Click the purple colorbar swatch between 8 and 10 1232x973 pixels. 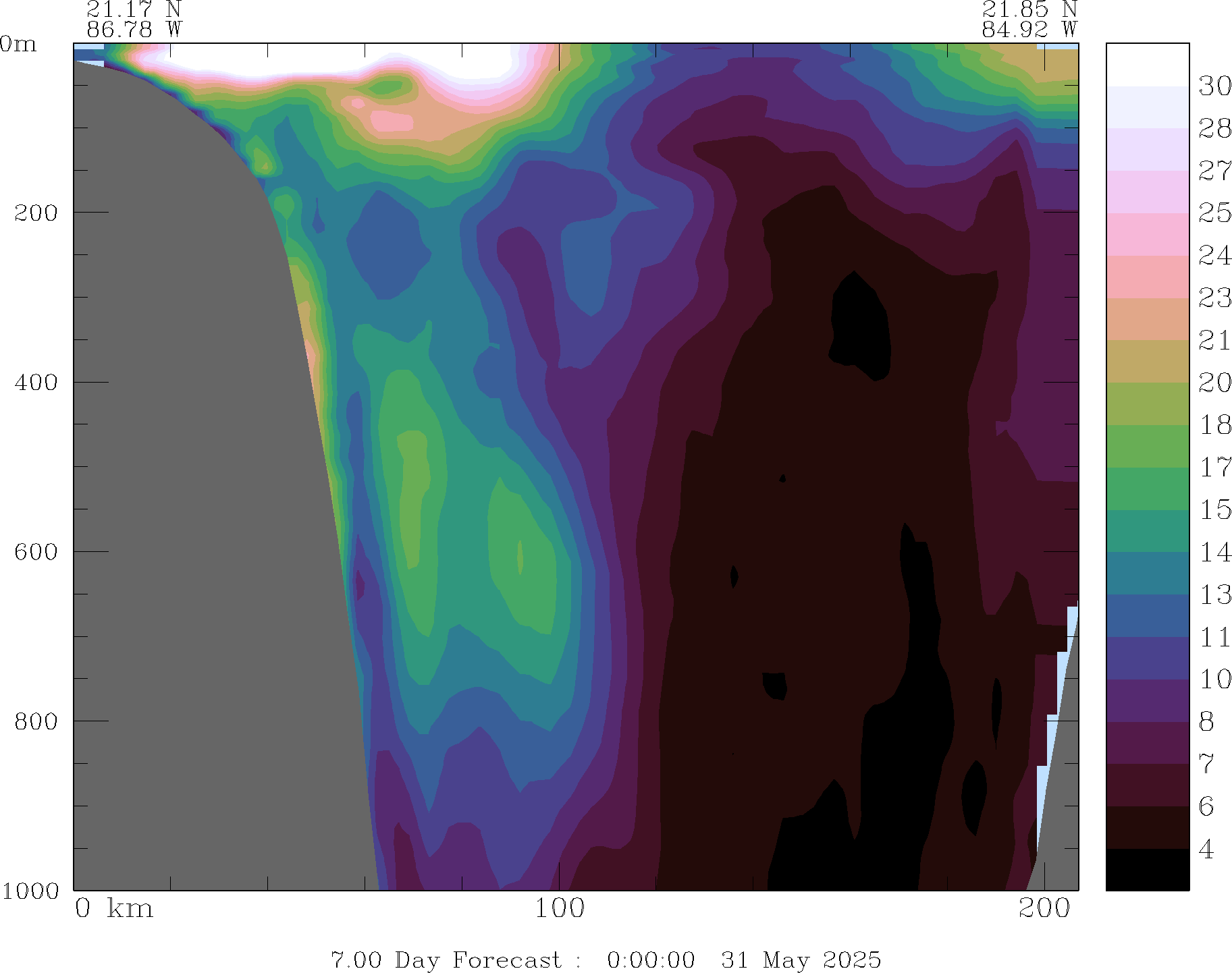pos(1147,700)
